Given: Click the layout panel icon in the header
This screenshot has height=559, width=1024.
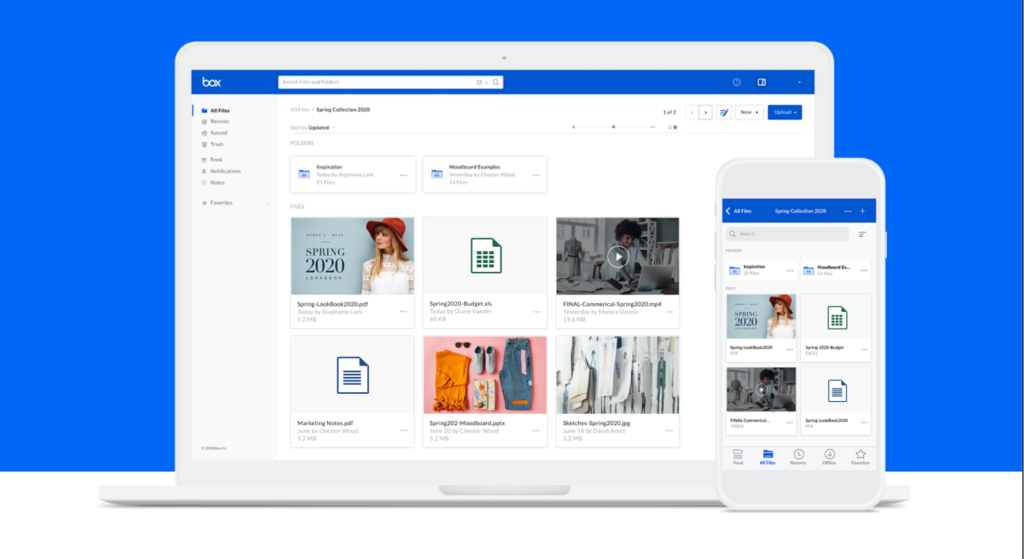Looking at the screenshot, I should [762, 82].
